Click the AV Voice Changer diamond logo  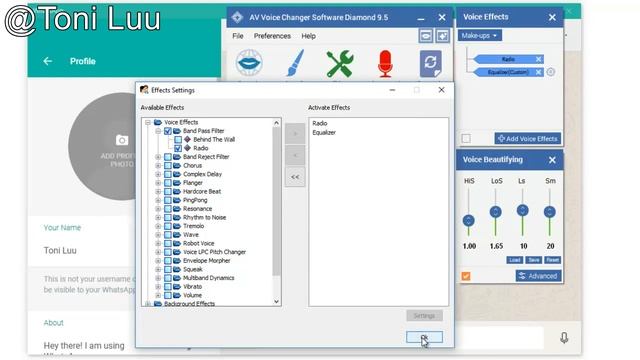(237, 18)
